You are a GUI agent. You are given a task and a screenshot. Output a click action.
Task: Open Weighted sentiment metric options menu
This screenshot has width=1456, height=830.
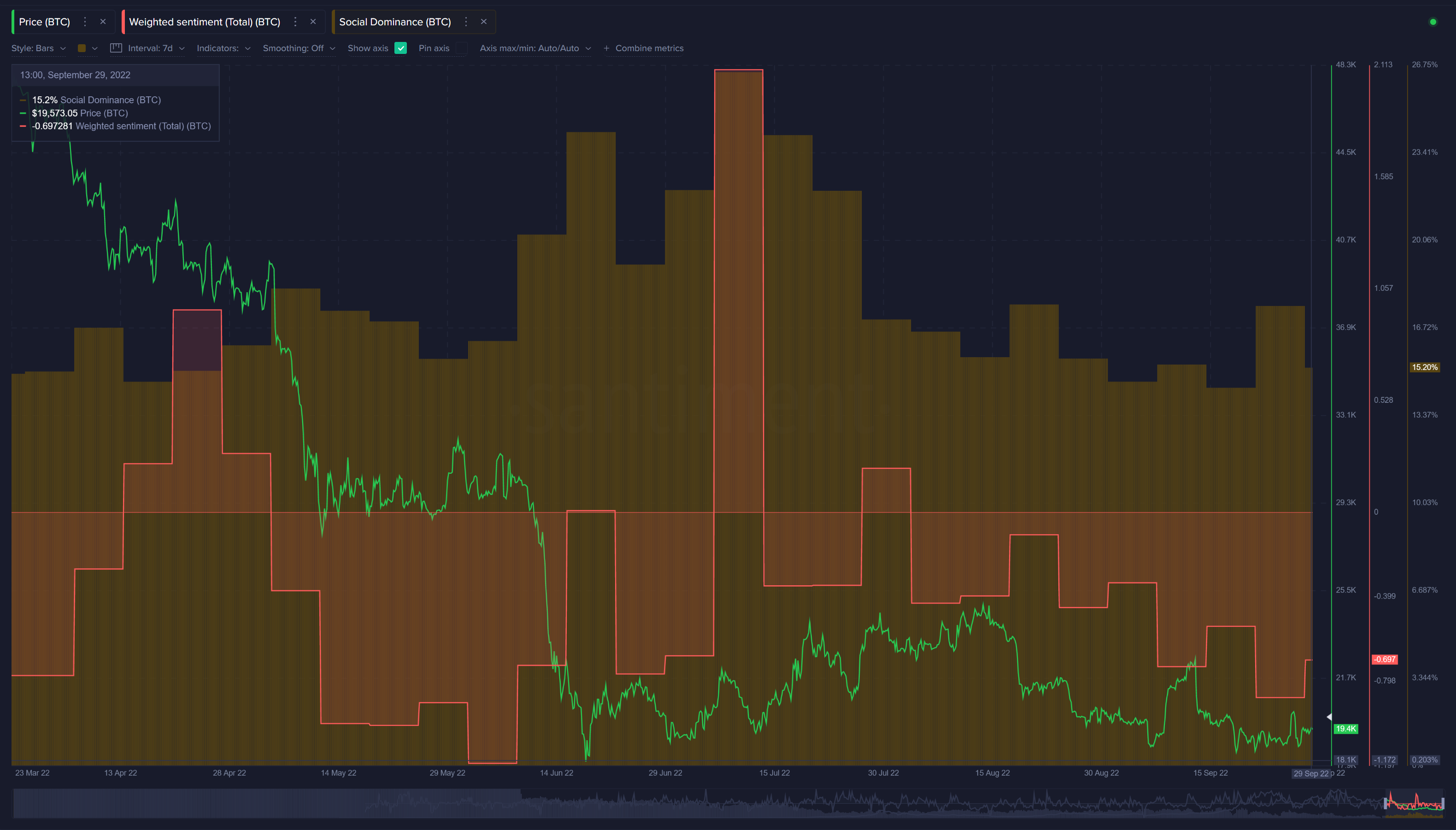click(x=295, y=22)
